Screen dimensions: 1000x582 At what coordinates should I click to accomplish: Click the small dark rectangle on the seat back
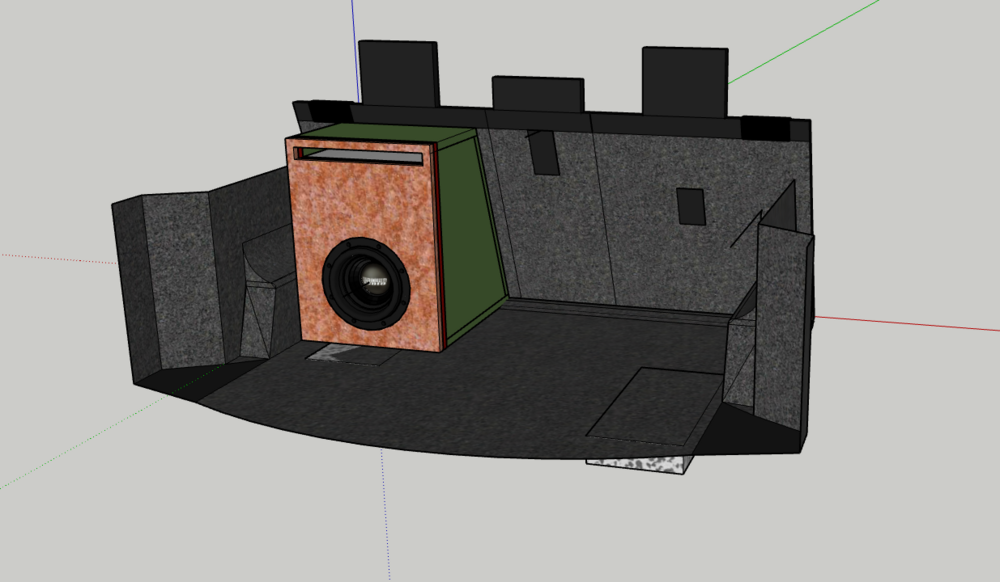coord(691,206)
